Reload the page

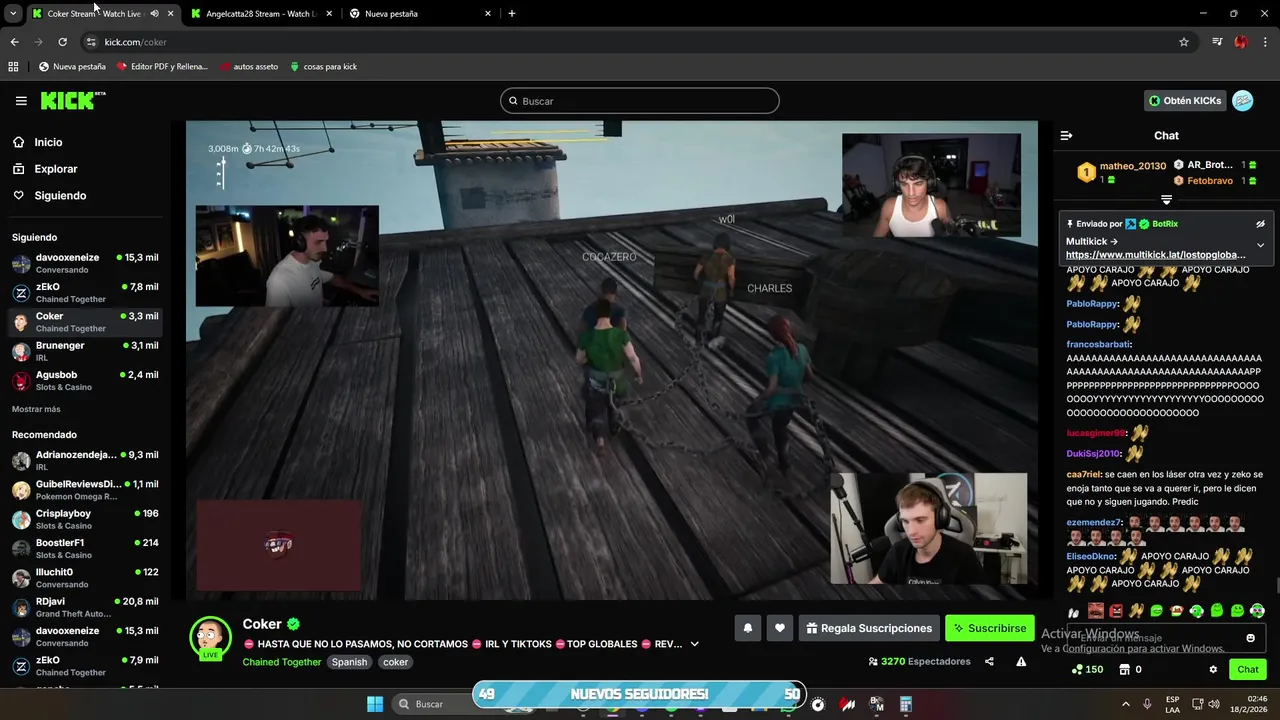point(62,42)
